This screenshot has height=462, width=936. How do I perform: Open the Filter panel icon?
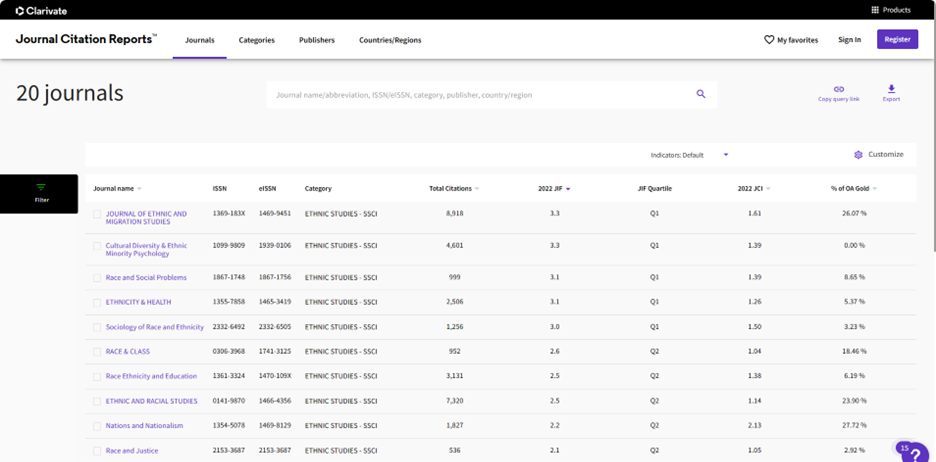pyautogui.click(x=41, y=188)
